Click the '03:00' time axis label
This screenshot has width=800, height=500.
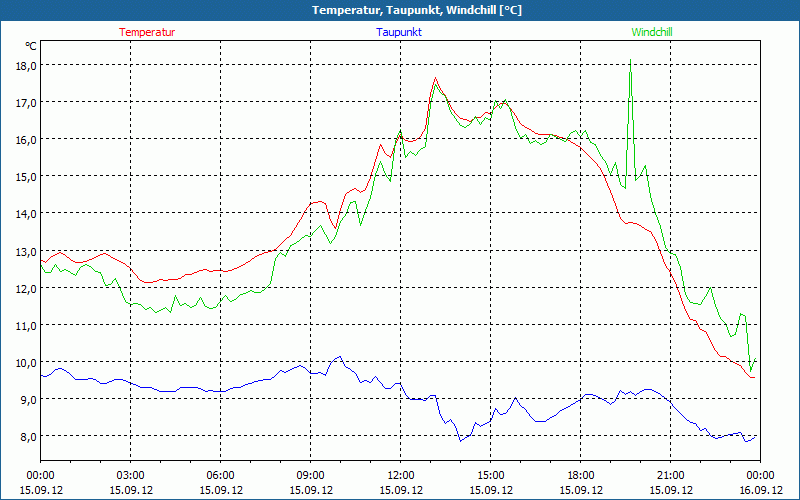click(131, 476)
